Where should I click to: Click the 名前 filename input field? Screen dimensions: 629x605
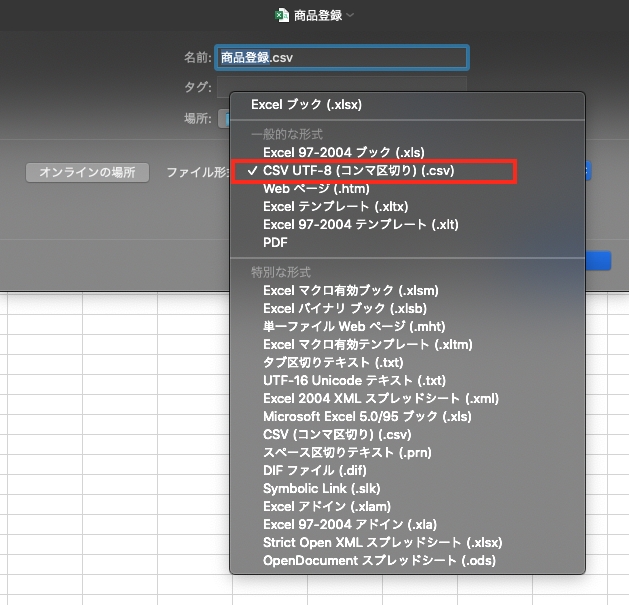[342, 58]
